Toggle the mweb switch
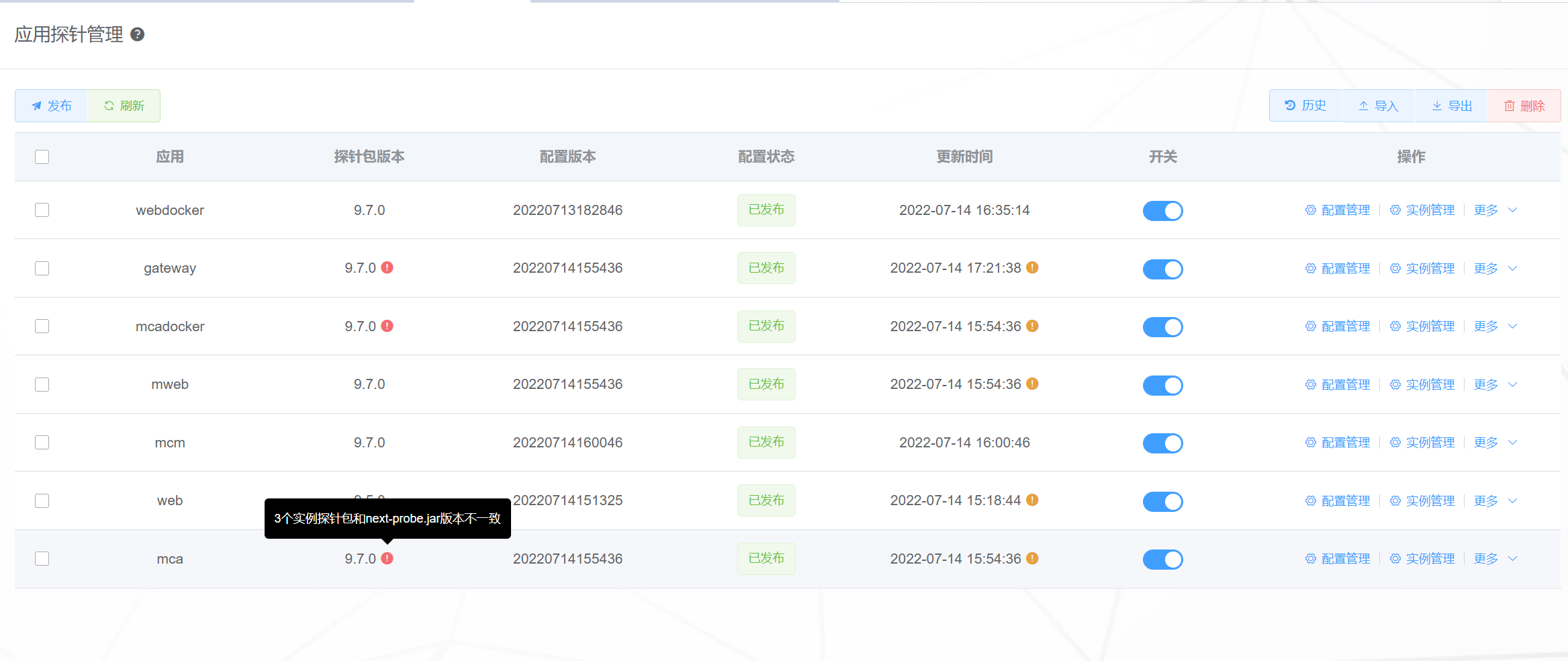 pos(1163,386)
